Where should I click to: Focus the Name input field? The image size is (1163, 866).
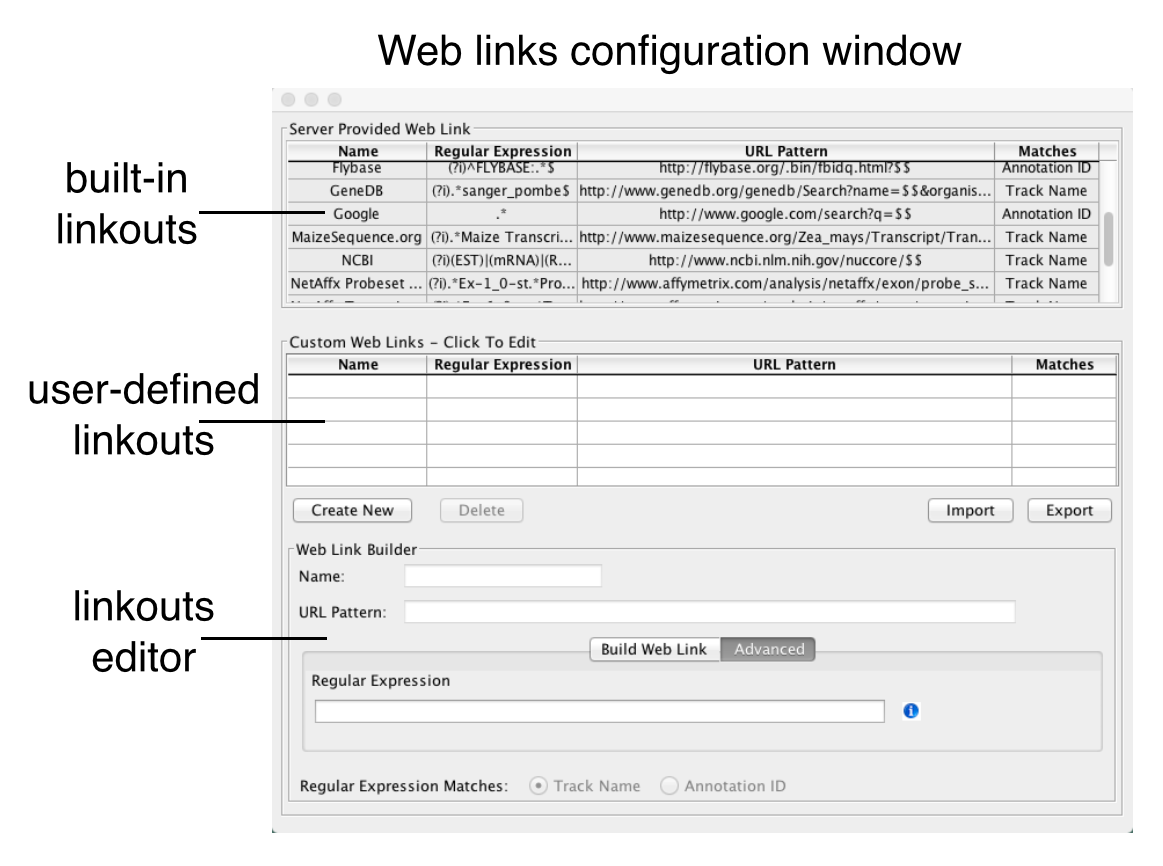pos(503,576)
